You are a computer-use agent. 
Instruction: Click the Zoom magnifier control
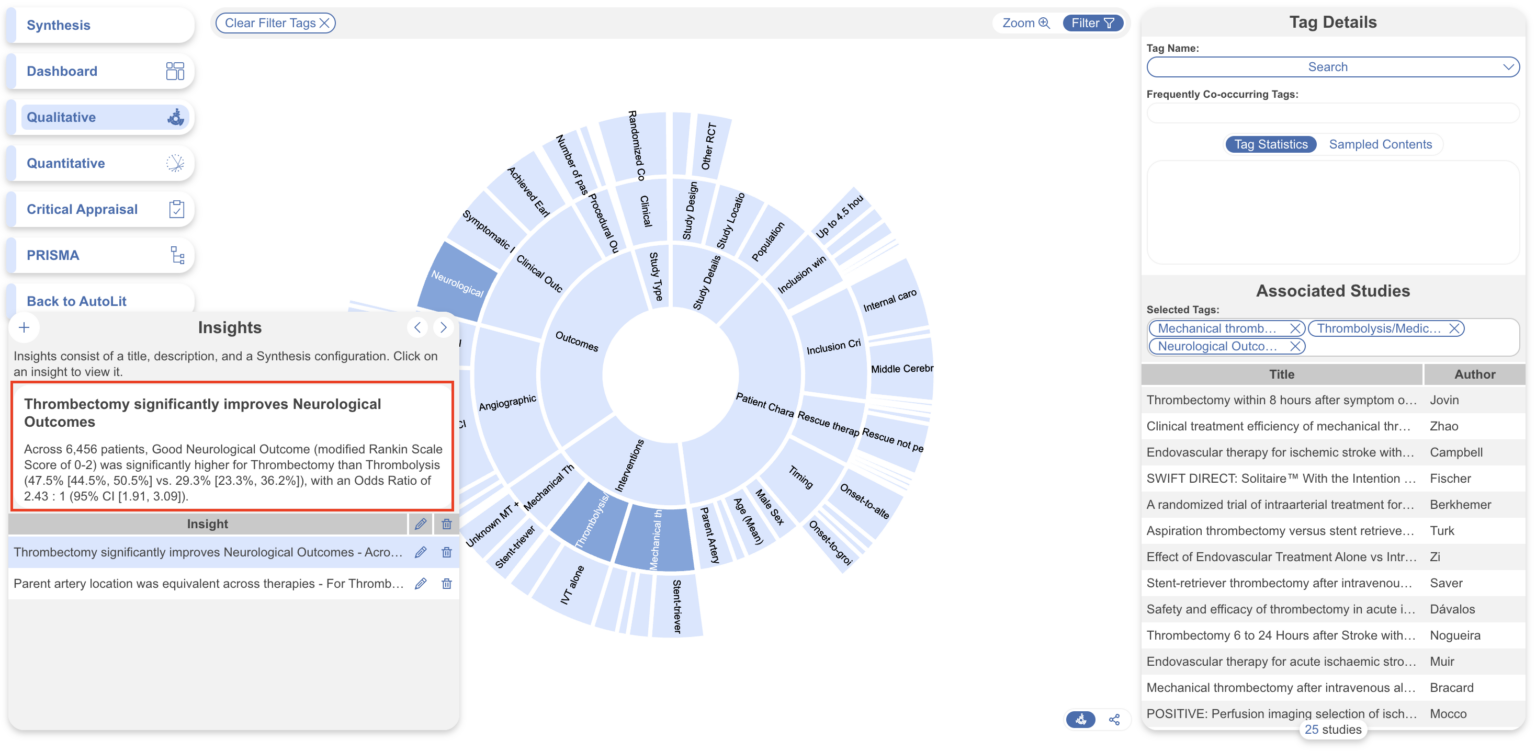click(1026, 23)
